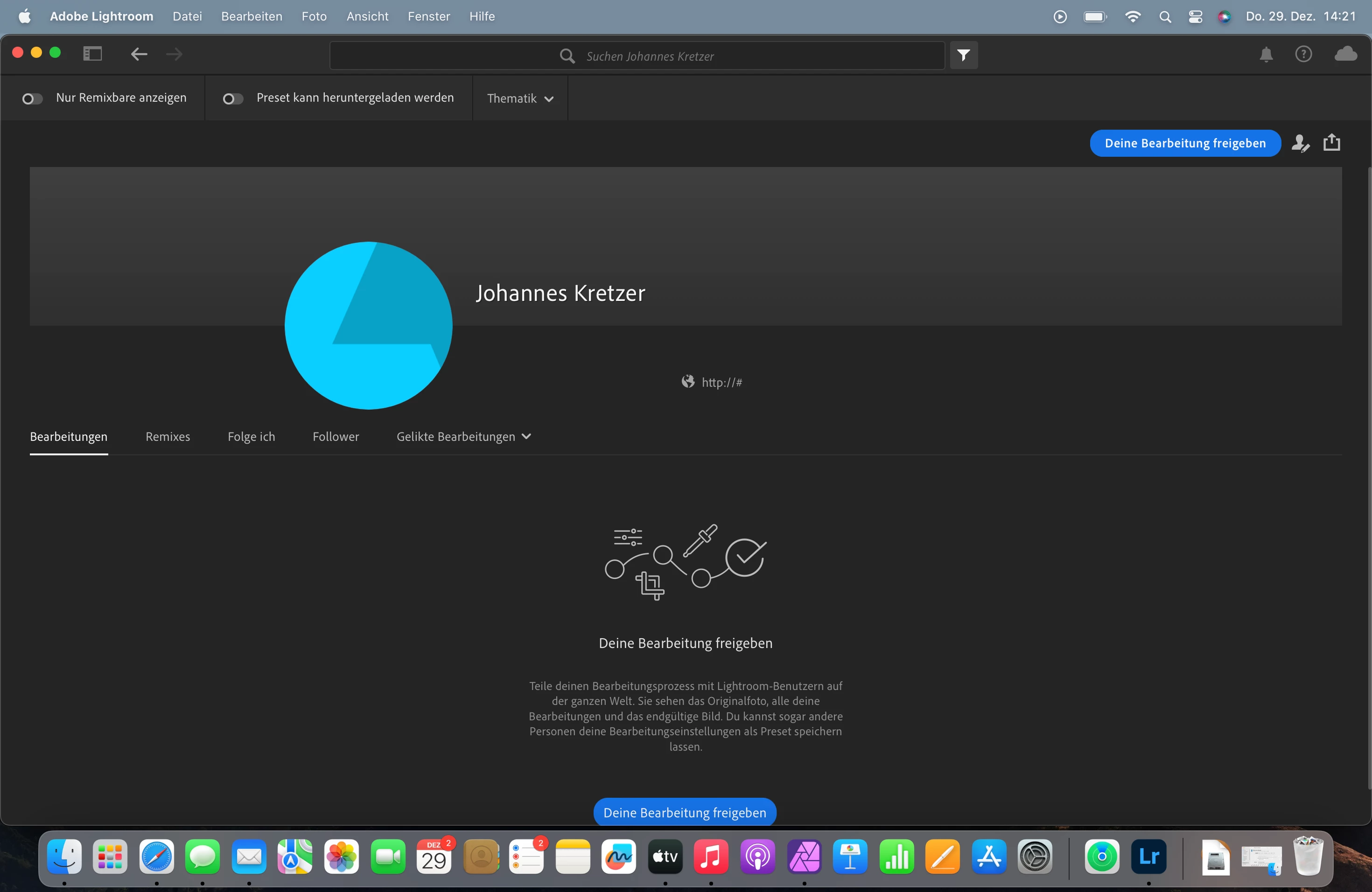Open notifications bell icon
This screenshot has width=1372, height=892.
point(1266,55)
